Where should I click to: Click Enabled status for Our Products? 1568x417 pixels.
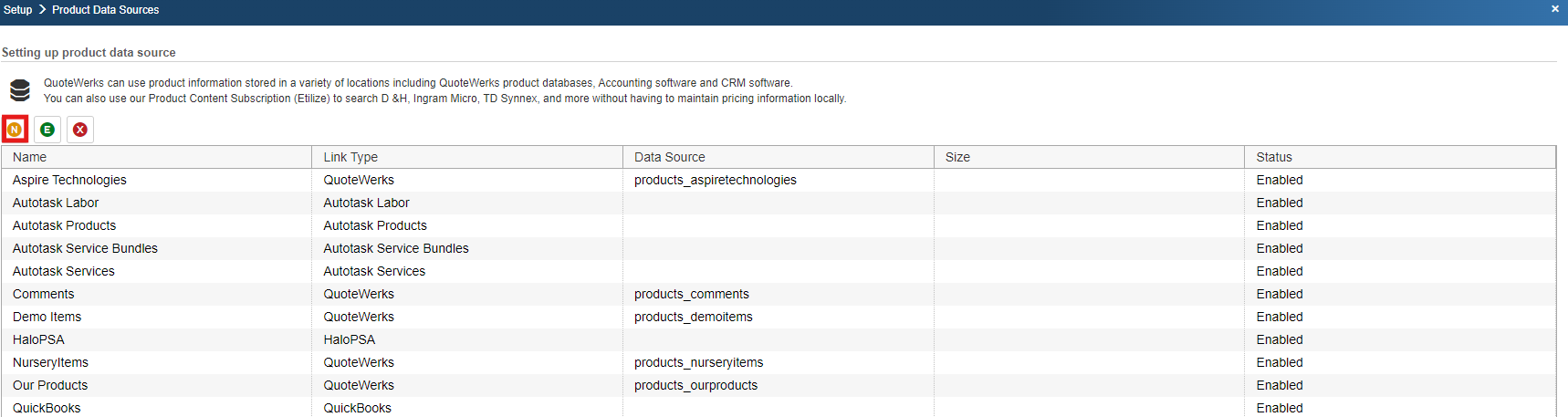(1280, 385)
